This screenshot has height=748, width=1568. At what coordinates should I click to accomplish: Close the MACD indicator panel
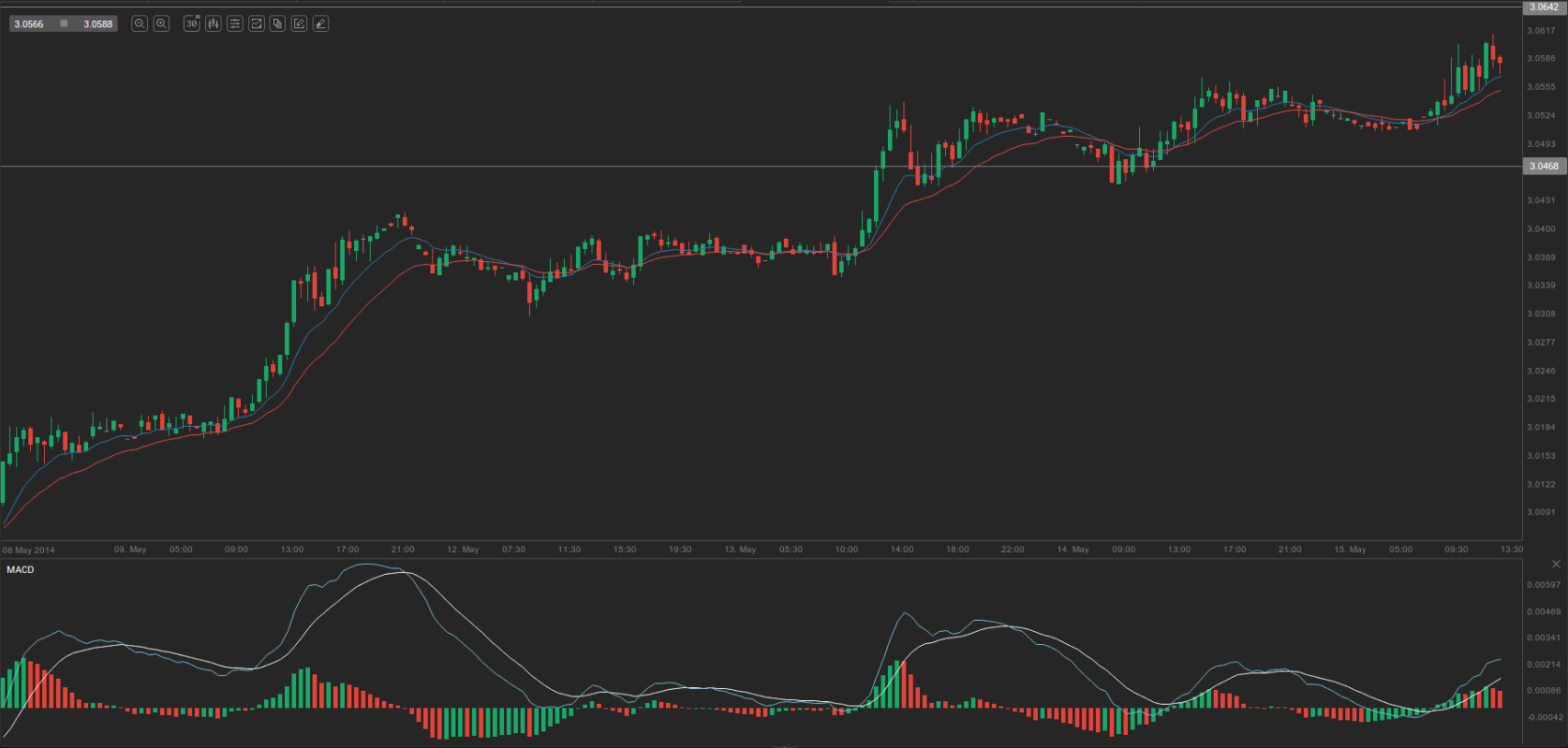pos(1556,564)
